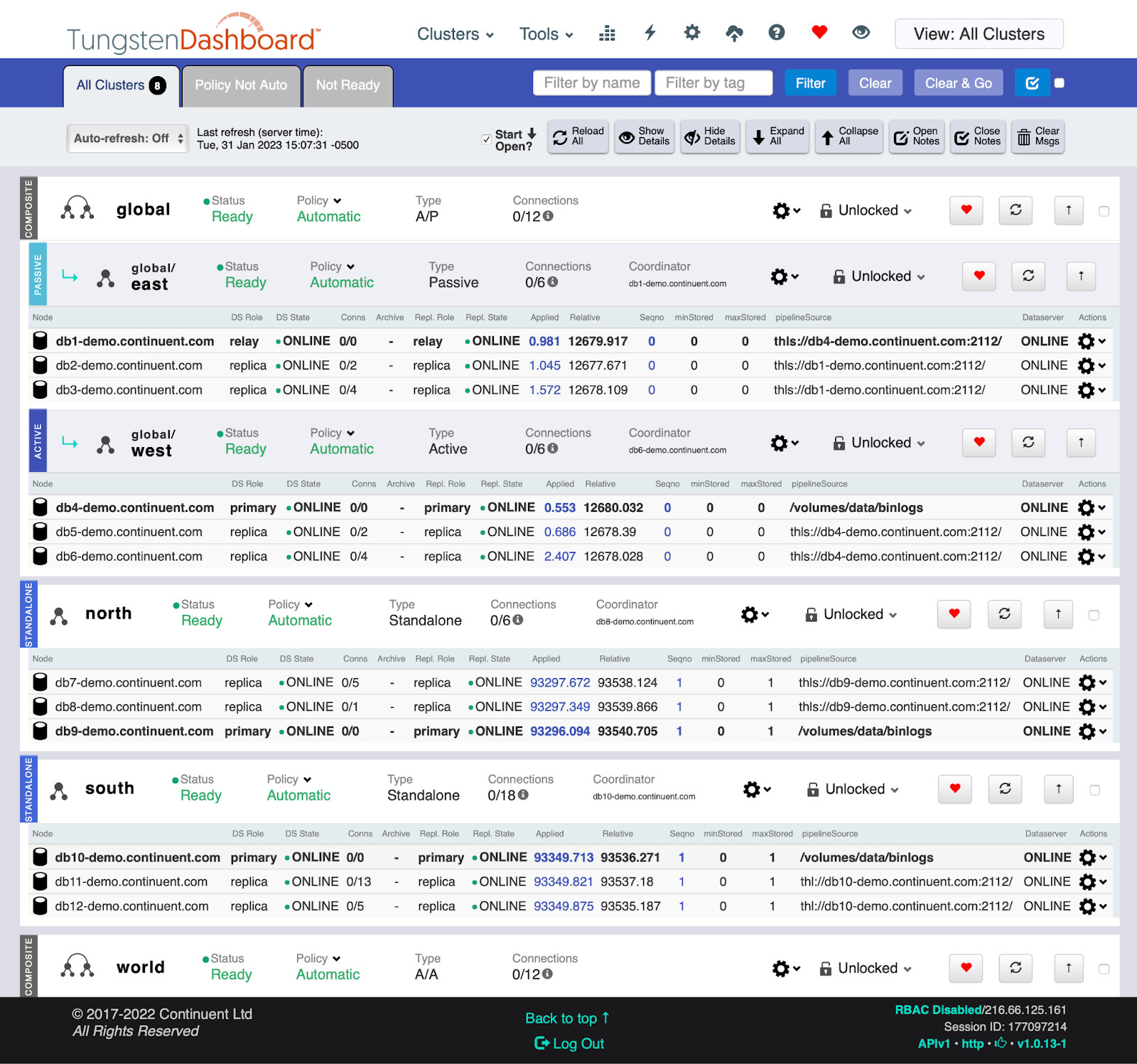The image size is (1137, 1064).
Task: Open Unlocked dropdown for north cluster
Action: click(x=851, y=614)
